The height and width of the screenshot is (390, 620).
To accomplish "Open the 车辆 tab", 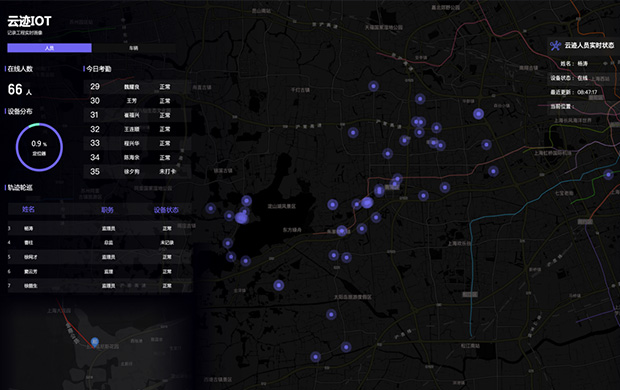I will point(134,48).
